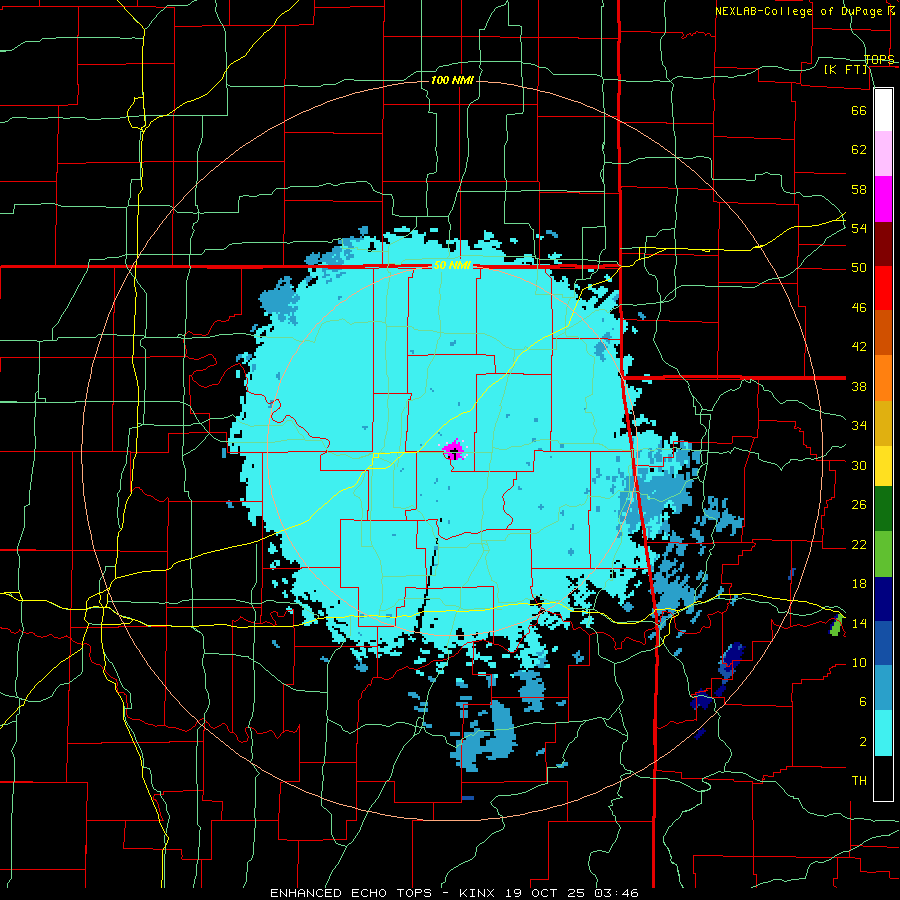Click the "10" legend value
The width and height of the screenshot is (900, 900).
[x=859, y=663]
